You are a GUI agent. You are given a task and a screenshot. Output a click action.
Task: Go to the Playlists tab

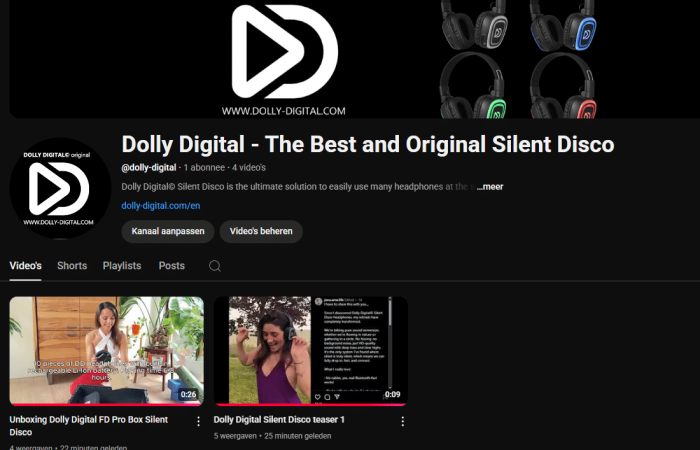(x=122, y=266)
